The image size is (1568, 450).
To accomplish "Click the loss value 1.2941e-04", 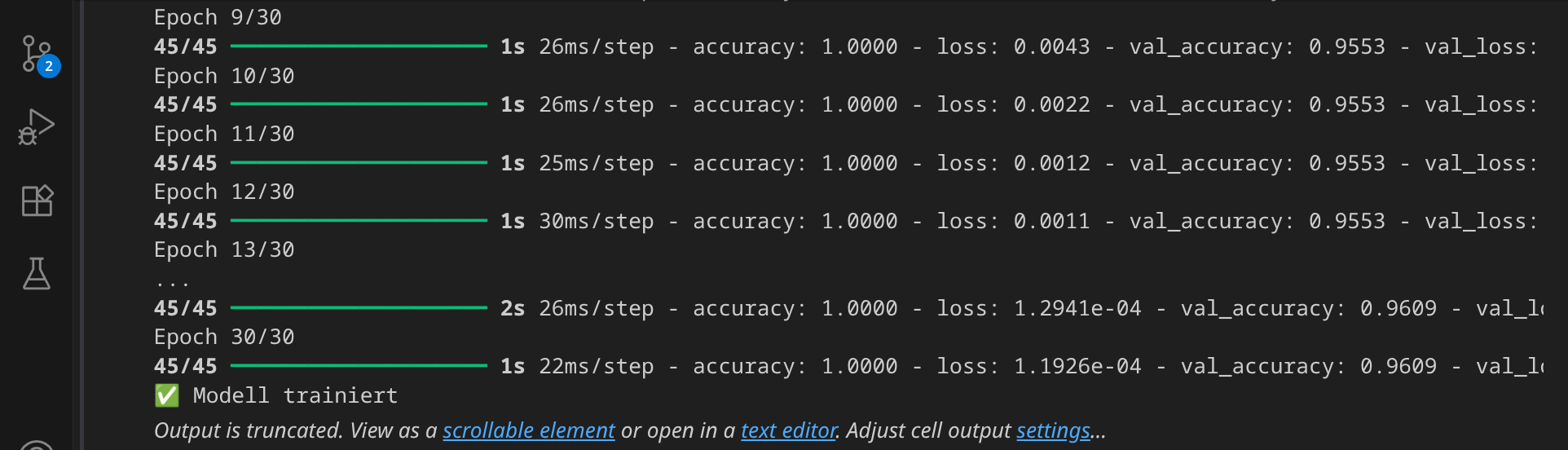I will (x=1077, y=308).
